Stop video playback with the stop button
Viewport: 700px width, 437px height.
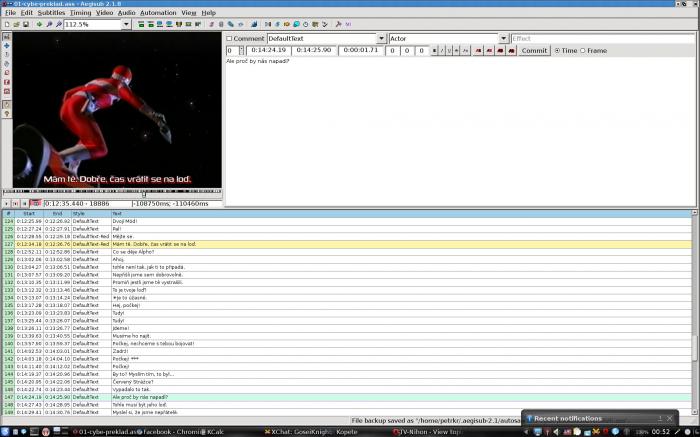(25, 204)
